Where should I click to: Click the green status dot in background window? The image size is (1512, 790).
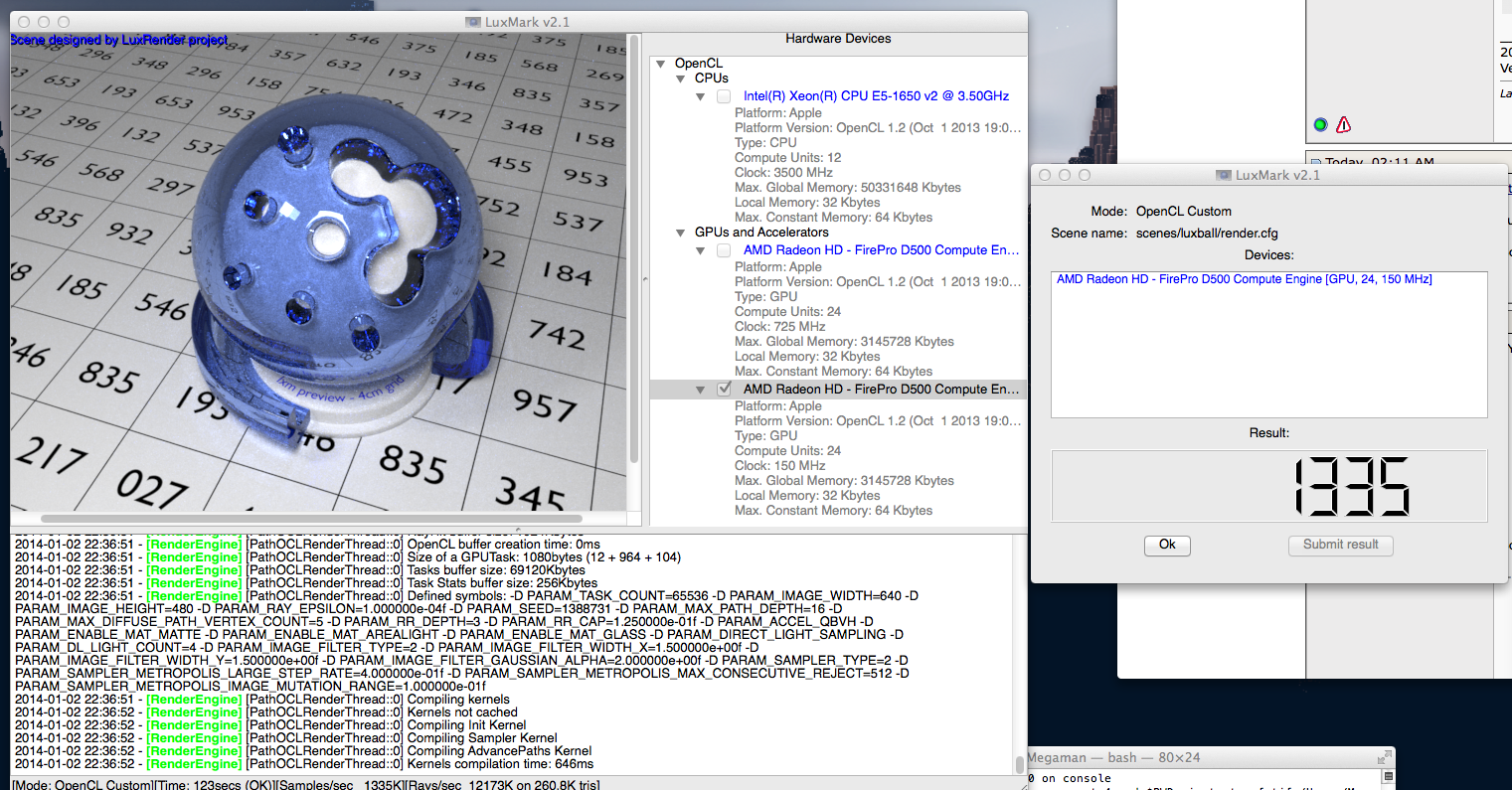tap(1320, 125)
